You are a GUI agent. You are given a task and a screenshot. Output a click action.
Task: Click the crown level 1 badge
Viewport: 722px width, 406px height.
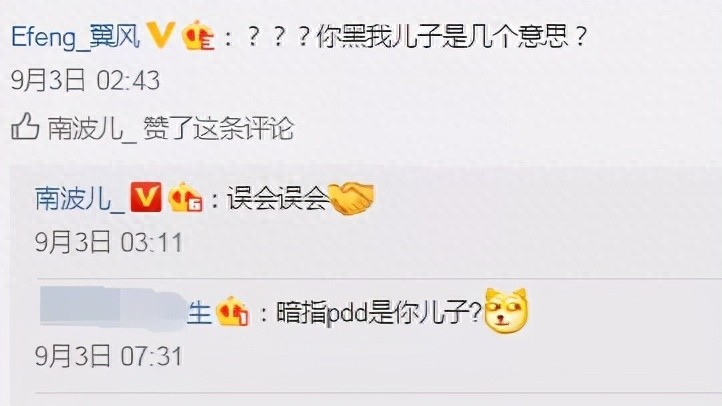[233, 312]
